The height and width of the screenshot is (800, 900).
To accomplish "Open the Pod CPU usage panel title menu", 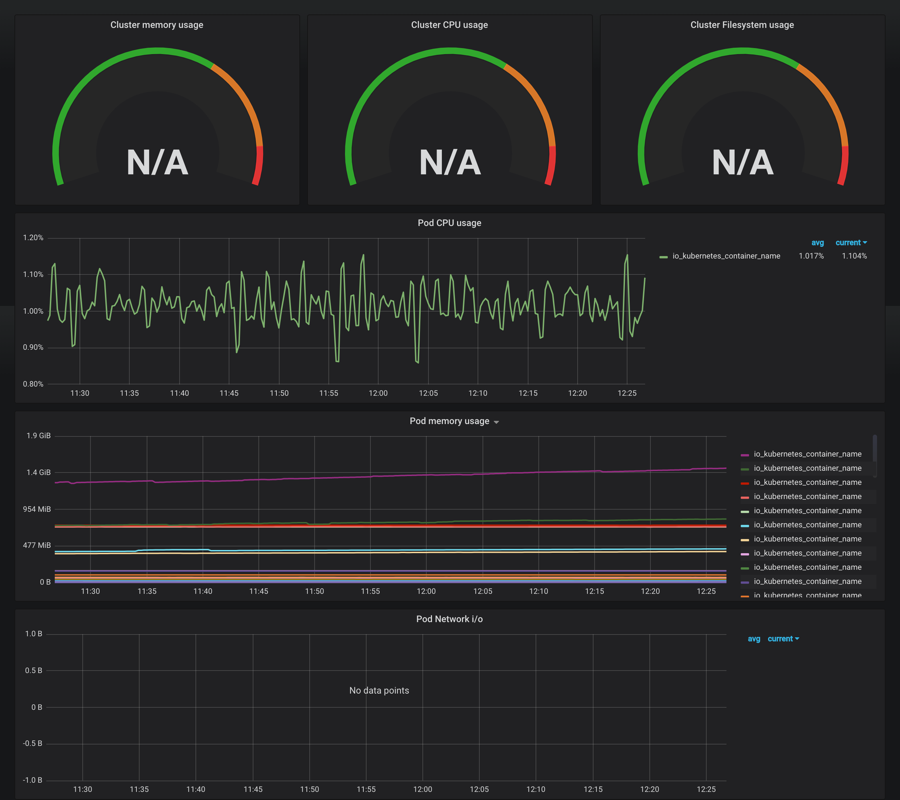I will pos(449,223).
